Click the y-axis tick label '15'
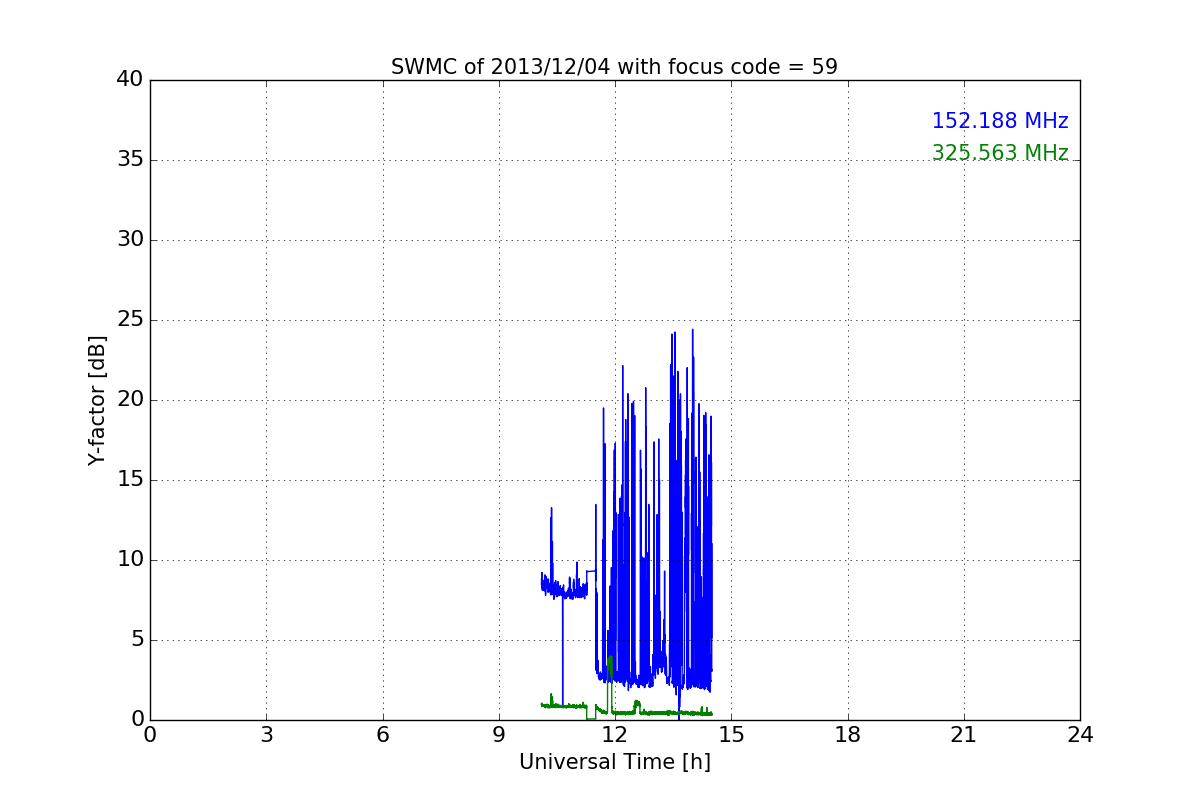This screenshot has width=1200, height=800. [129, 480]
